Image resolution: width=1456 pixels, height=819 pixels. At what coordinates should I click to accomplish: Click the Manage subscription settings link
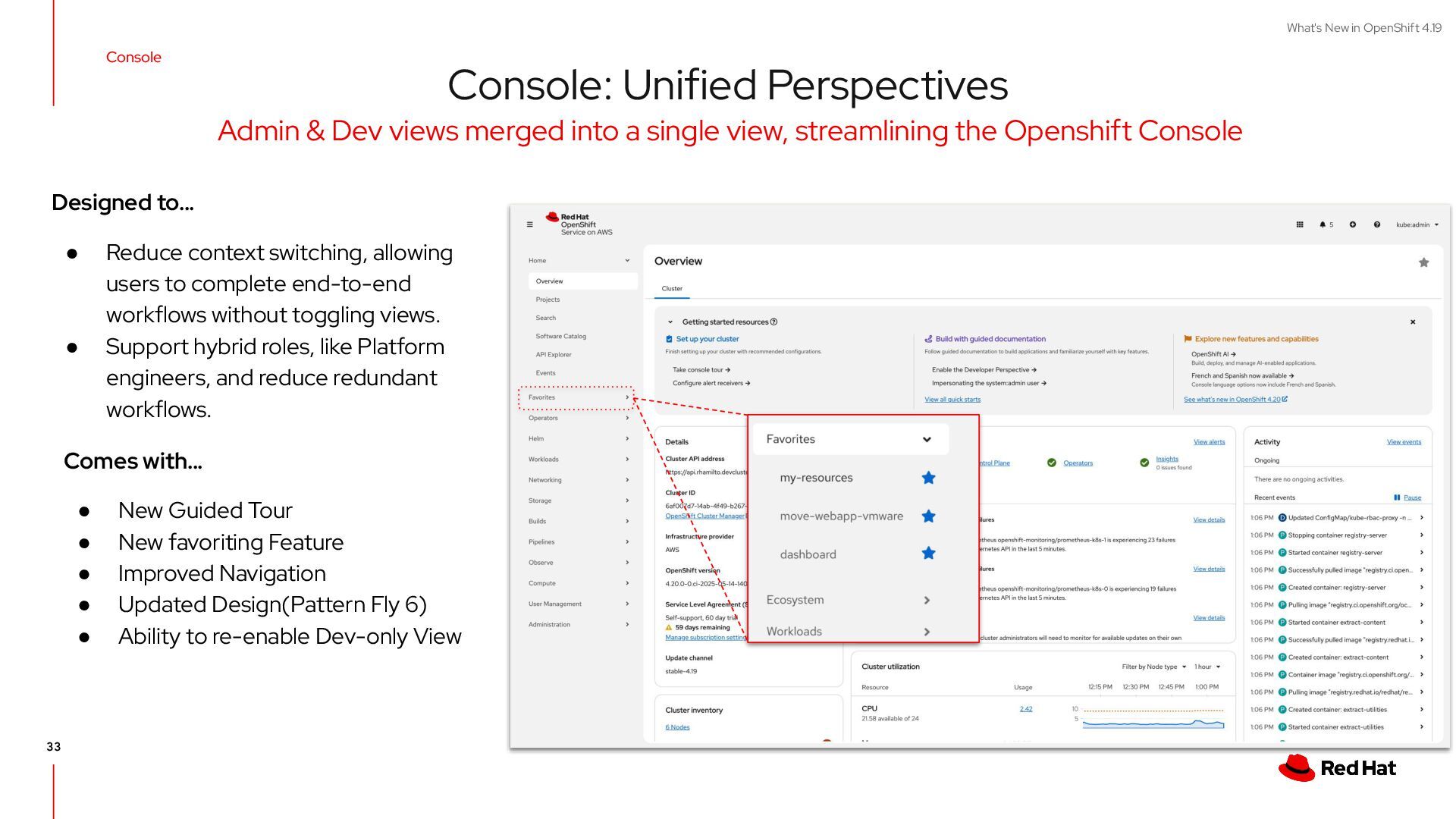pos(706,638)
